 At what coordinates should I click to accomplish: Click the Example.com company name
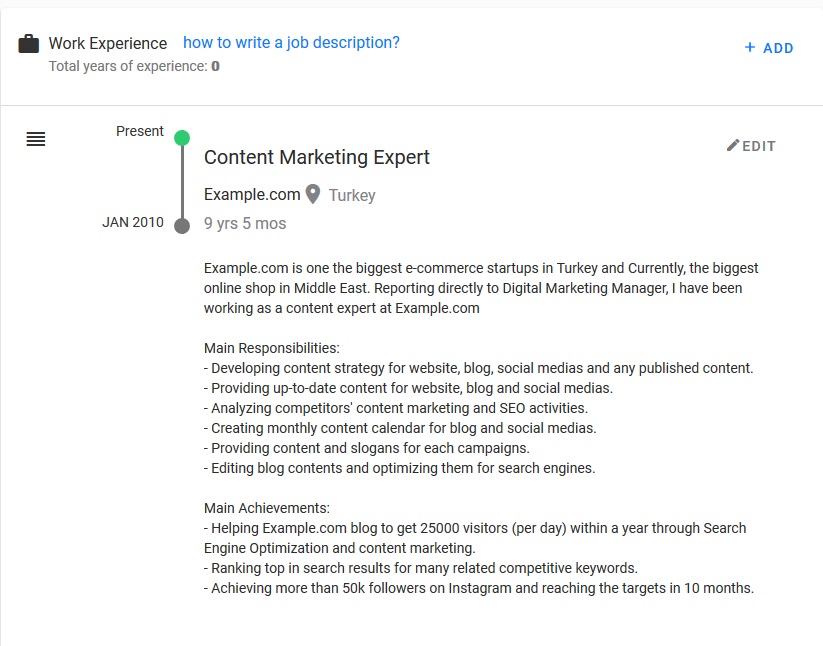pos(252,194)
